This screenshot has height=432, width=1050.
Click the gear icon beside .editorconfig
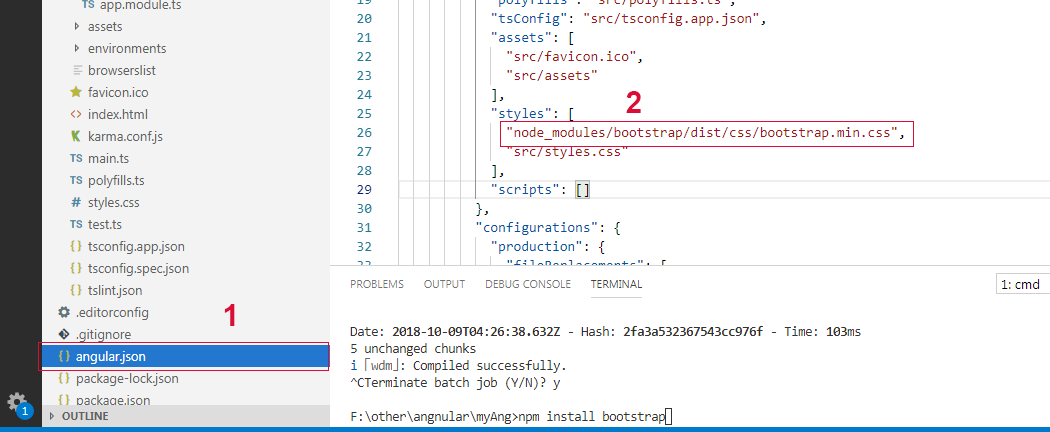64,312
